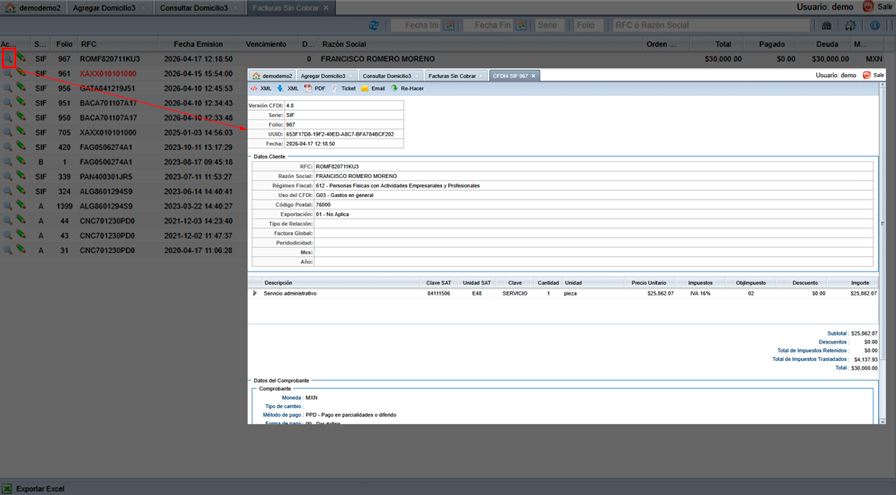Close the CFDI4 SIF 967 tab

[x=534, y=75]
